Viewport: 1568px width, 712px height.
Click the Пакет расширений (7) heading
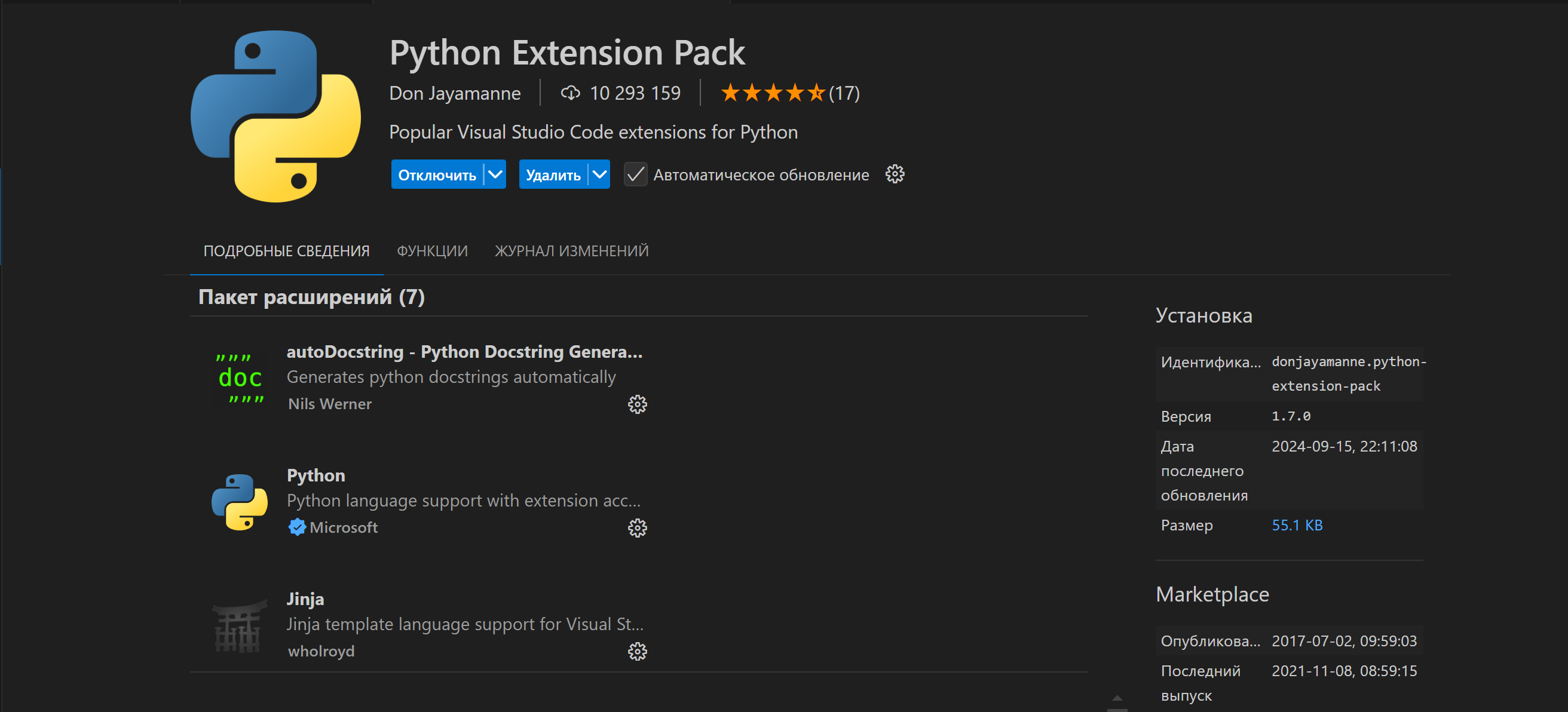click(x=311, y=297)
